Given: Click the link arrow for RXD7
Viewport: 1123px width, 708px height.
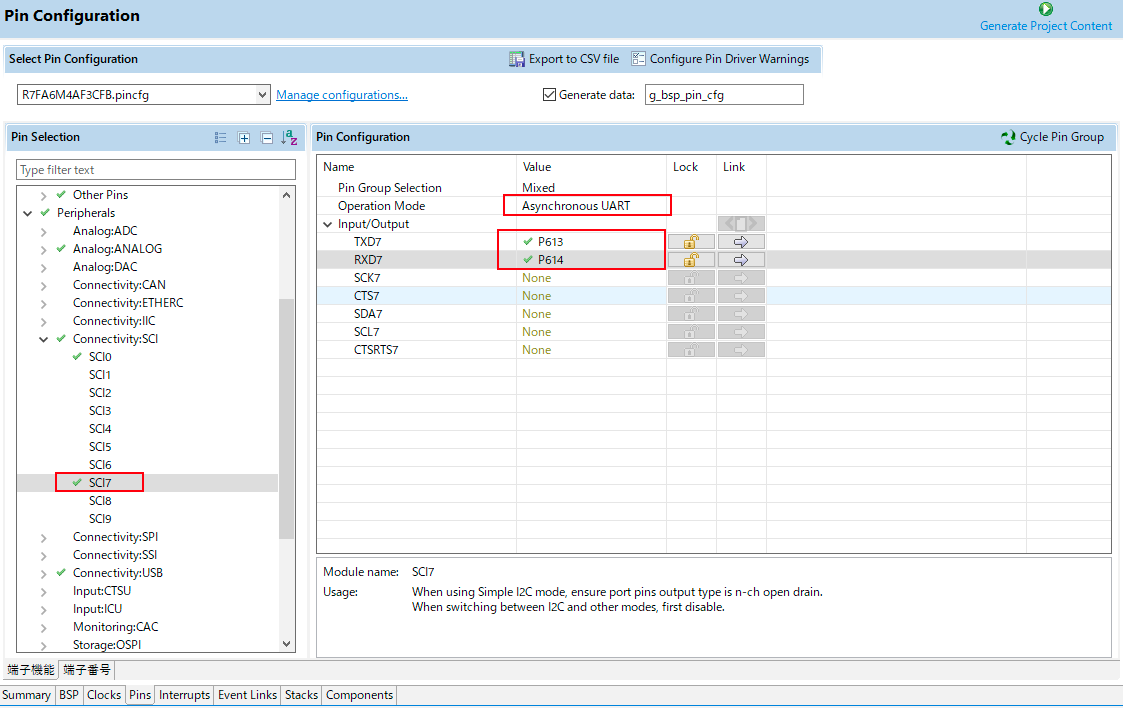Looking at the screenshot, I should pos(741,260).
